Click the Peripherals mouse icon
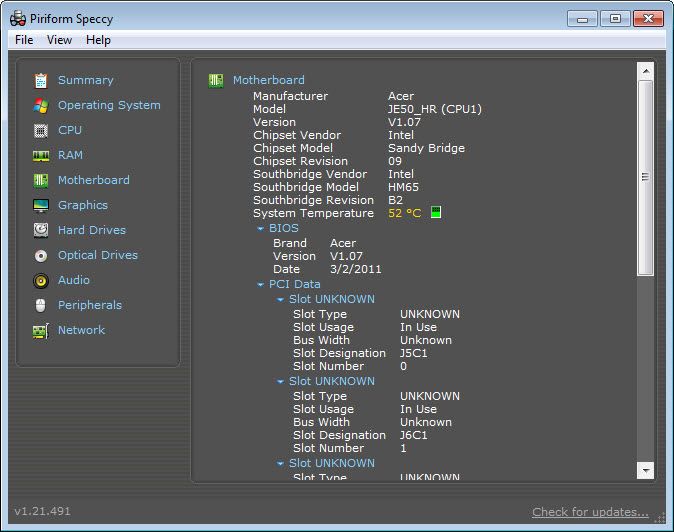This screenshot has height=532, width=674. coord(41,306)
